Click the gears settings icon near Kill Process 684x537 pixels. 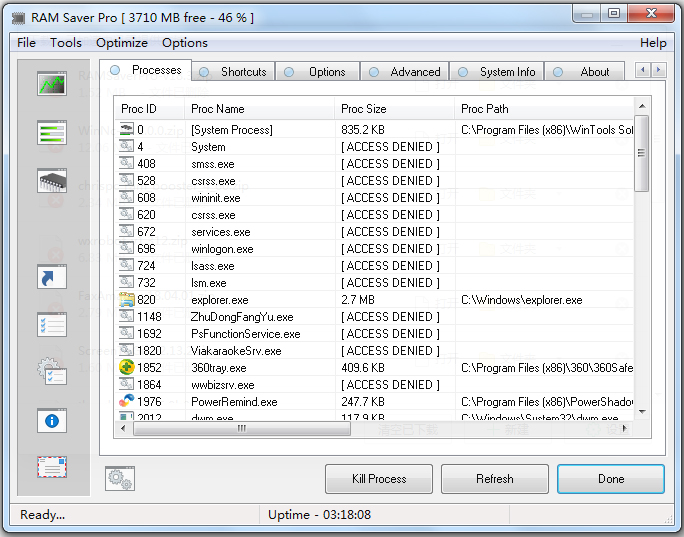pos(120,479)
